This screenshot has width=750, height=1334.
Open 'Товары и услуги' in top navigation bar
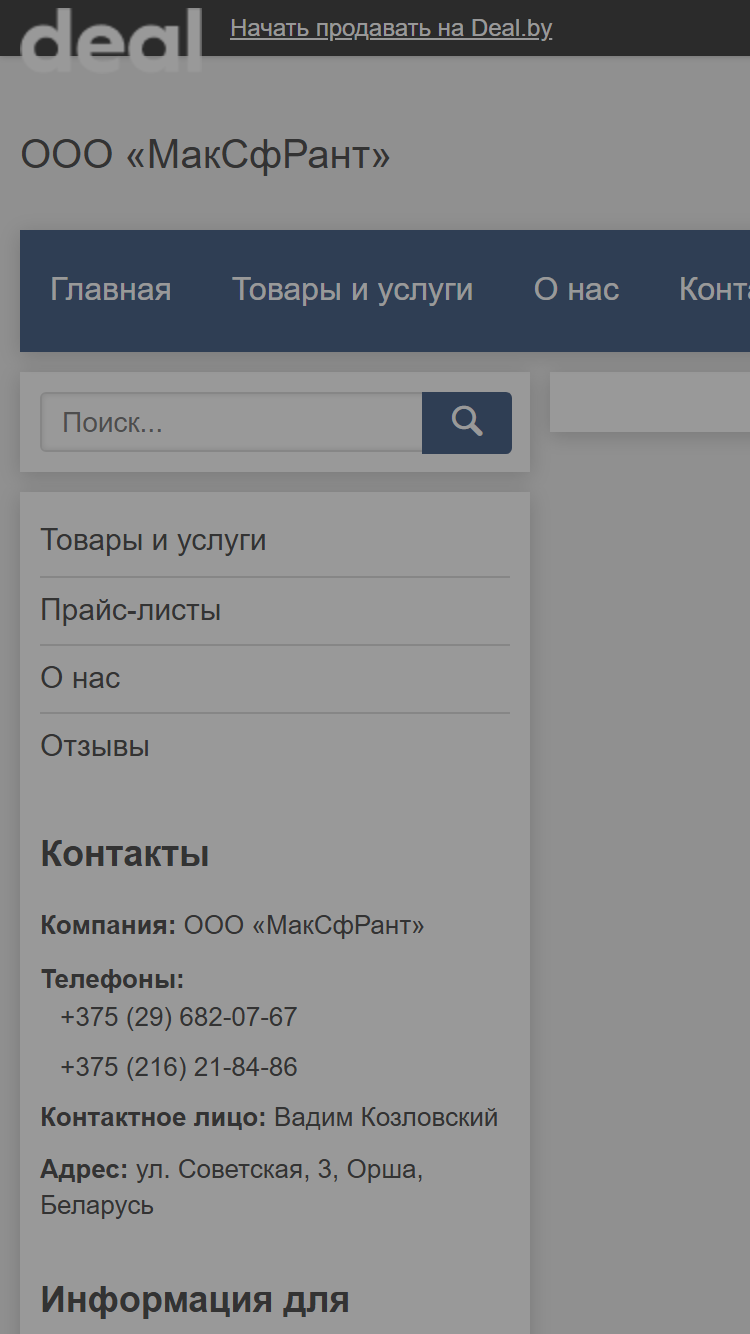point(353,290)
